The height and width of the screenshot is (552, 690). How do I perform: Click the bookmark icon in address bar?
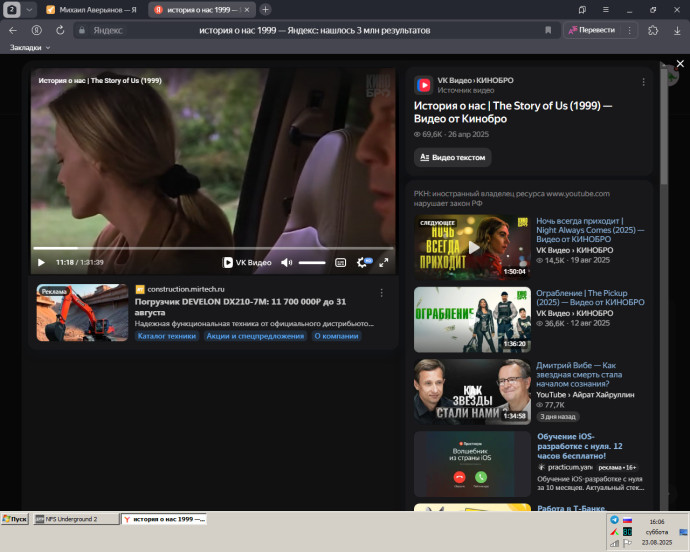(548, 30)
